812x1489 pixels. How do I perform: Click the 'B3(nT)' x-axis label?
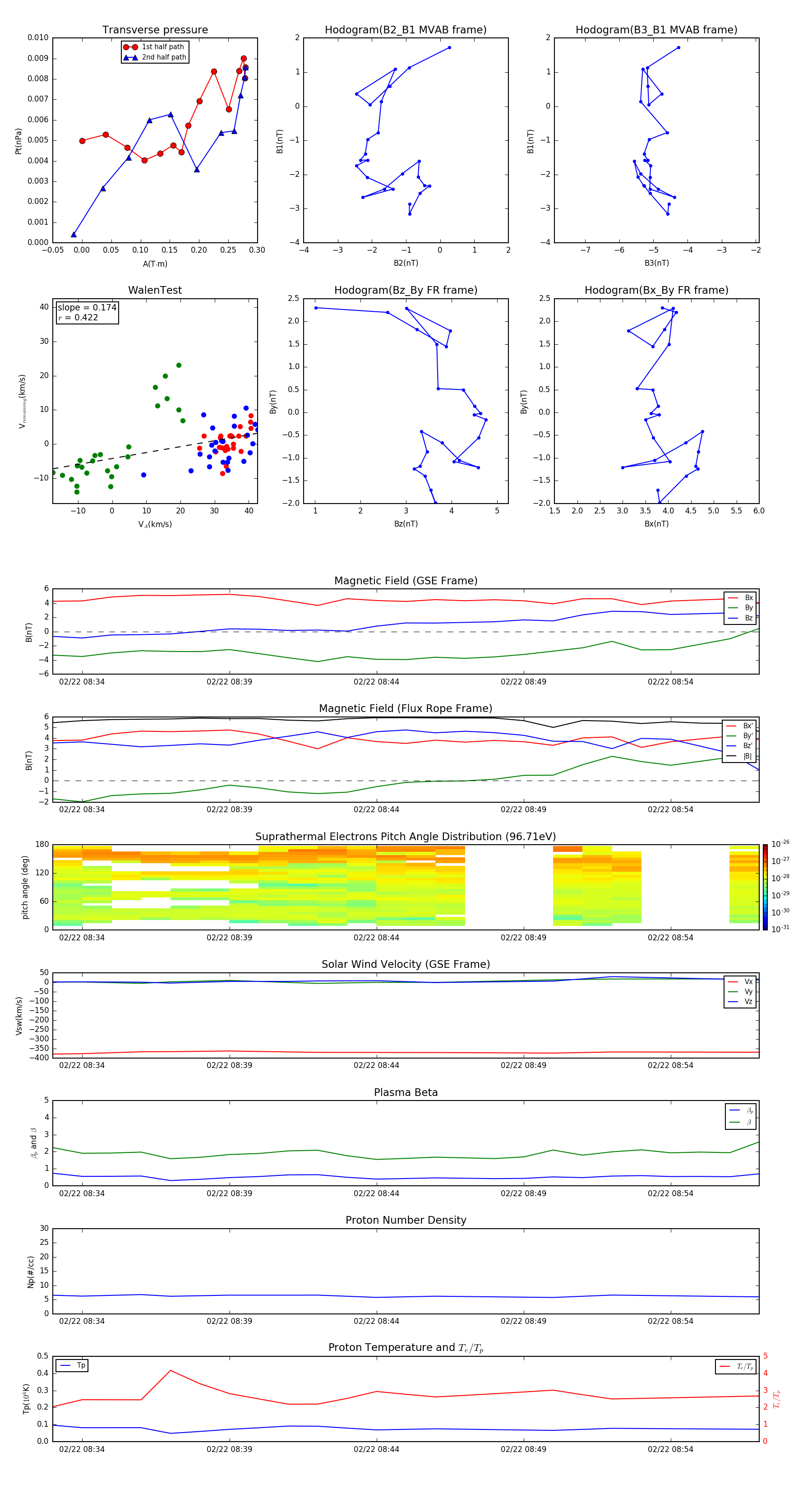click(x=656, y=263)
